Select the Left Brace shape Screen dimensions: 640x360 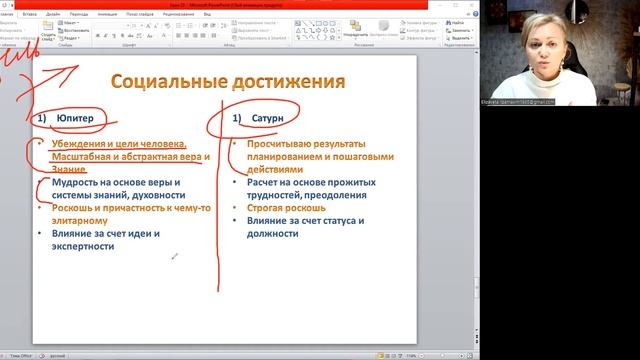pos(319,38)
